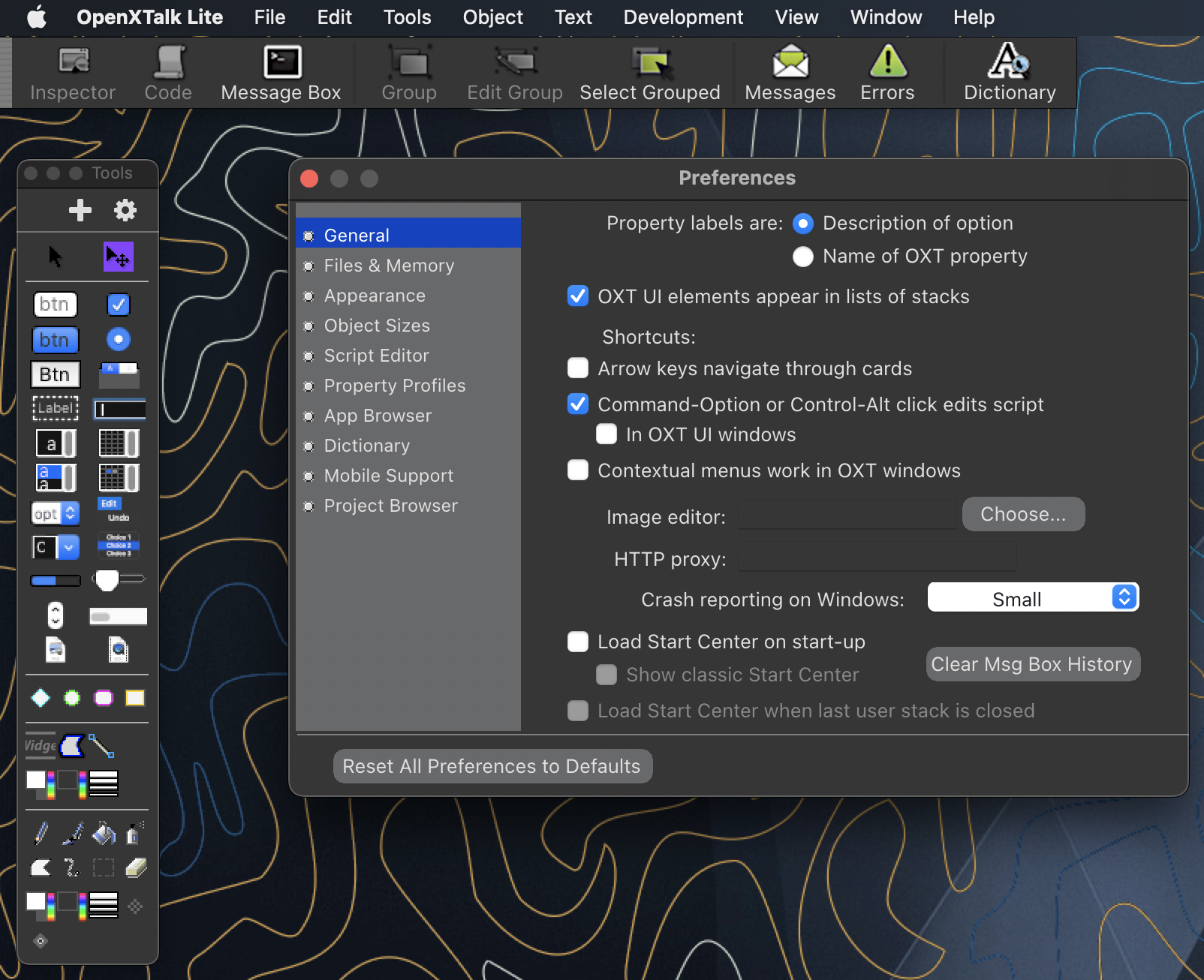Pick the table field tool without highlighted cell
The width and height of the screenshot is (1204, 980).
[x=119, y=443]
